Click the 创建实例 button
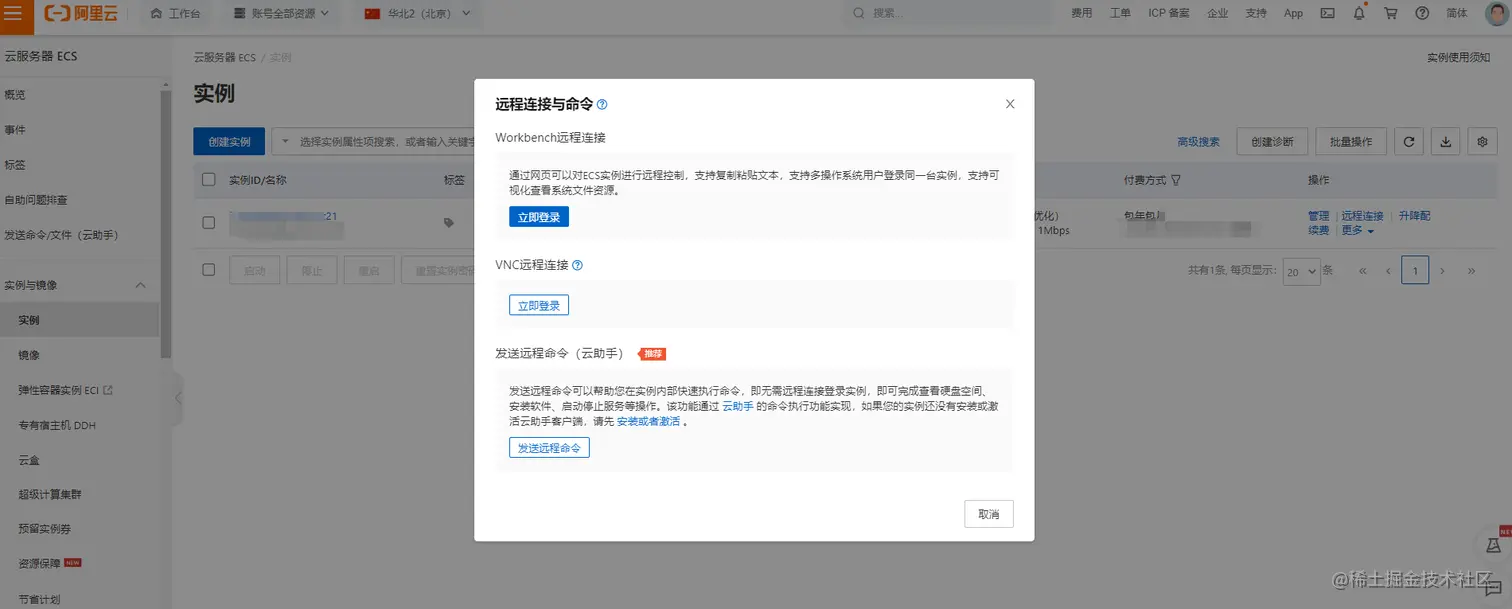1512x609 pixels. [229, 142]
